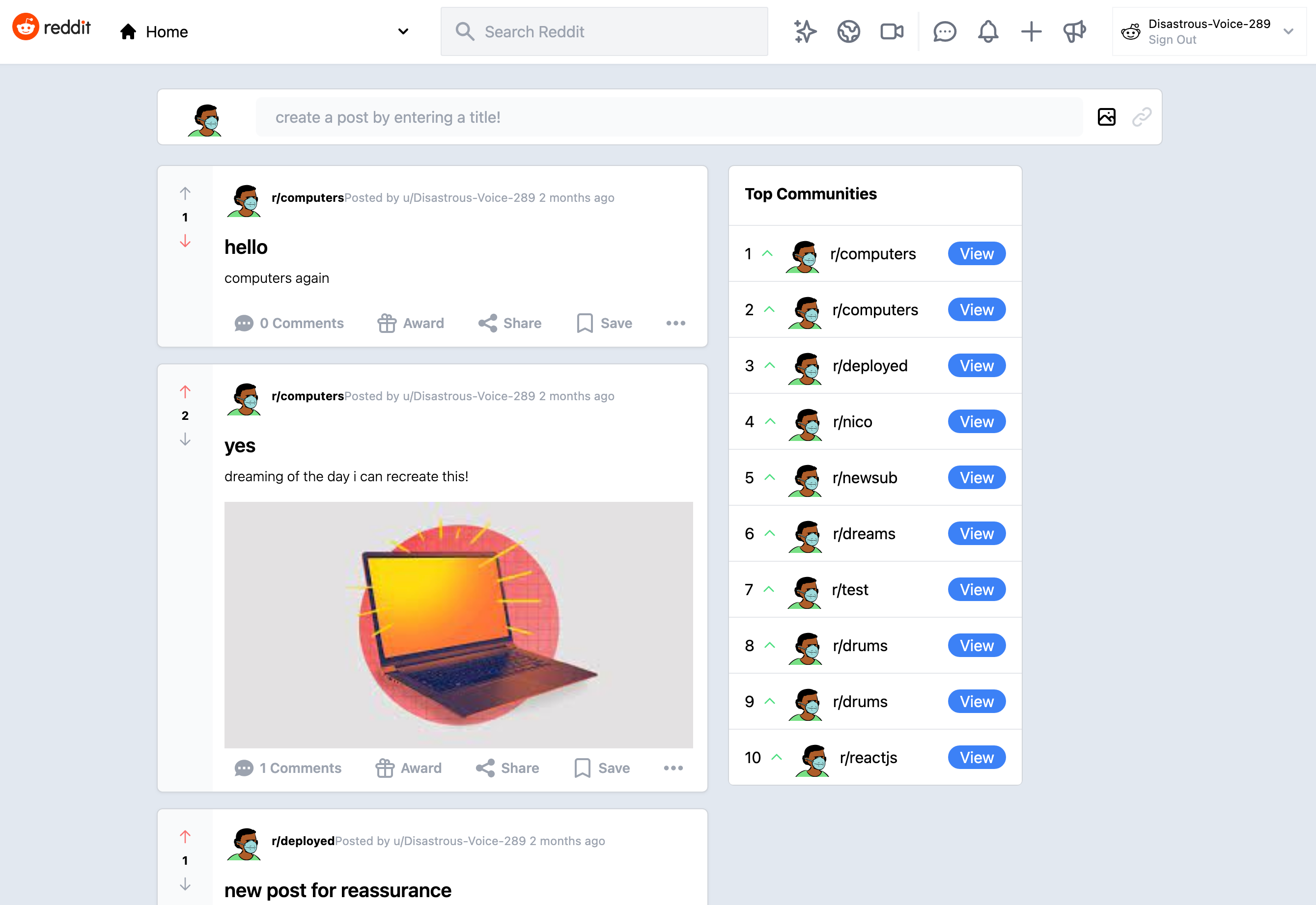Toggle Save on the 'hello' post
Screen dimensions: 1316x905
coord(604,323)
